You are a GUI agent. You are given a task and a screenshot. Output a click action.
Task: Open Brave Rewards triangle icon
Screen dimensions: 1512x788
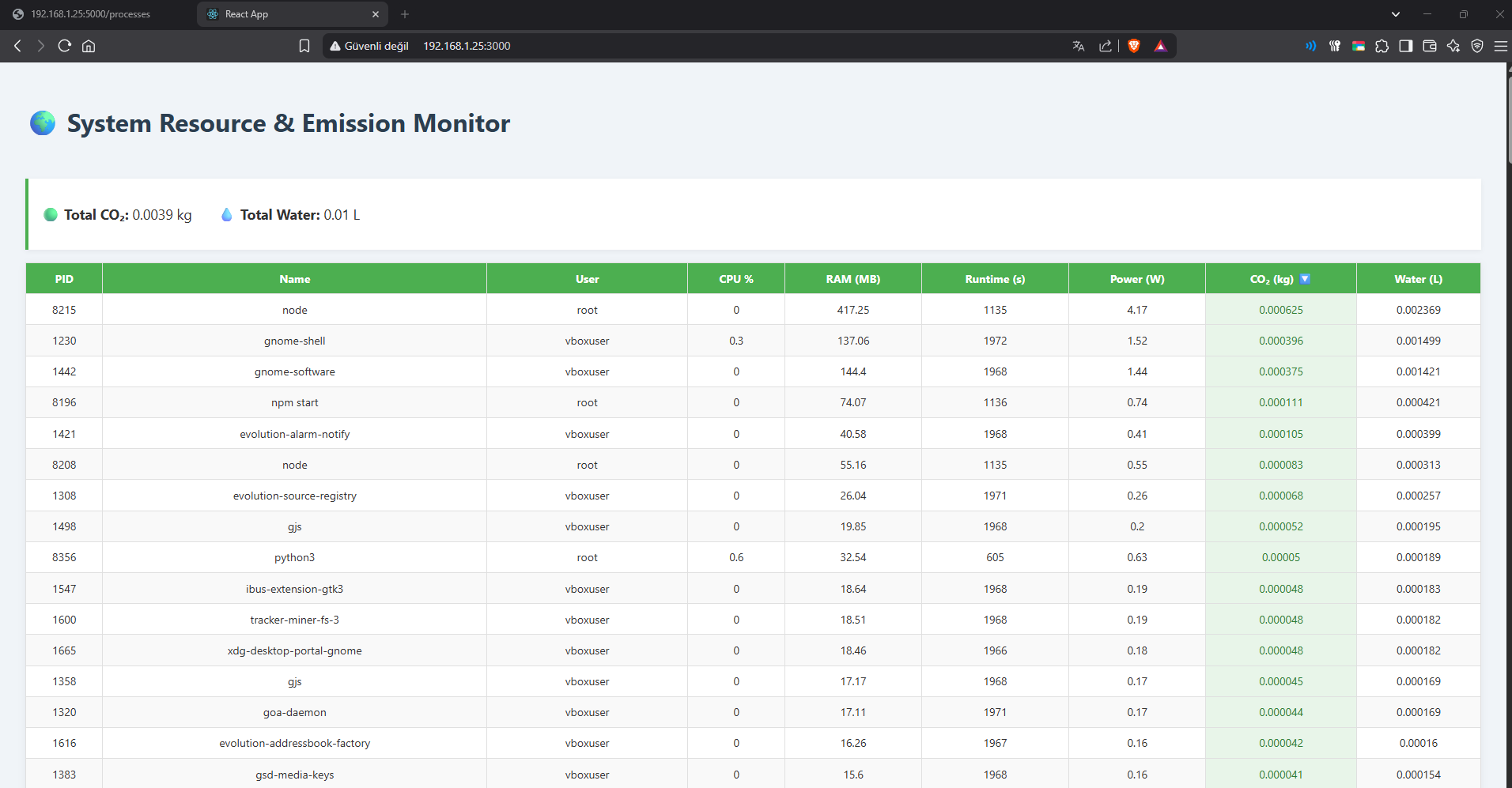coord(1160,46)
